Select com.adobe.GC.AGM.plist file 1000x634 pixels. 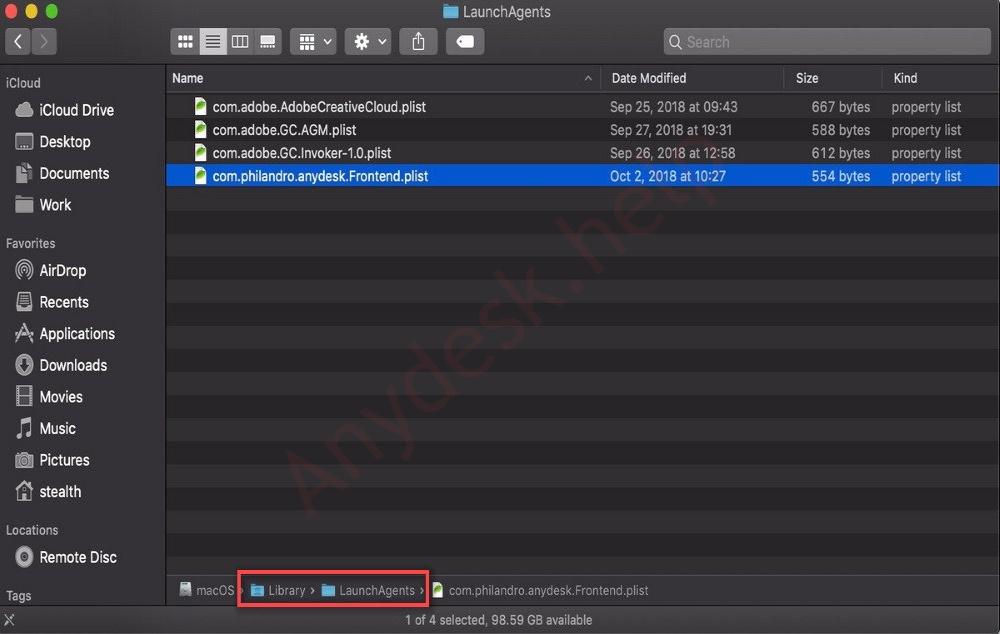point(284,130)
